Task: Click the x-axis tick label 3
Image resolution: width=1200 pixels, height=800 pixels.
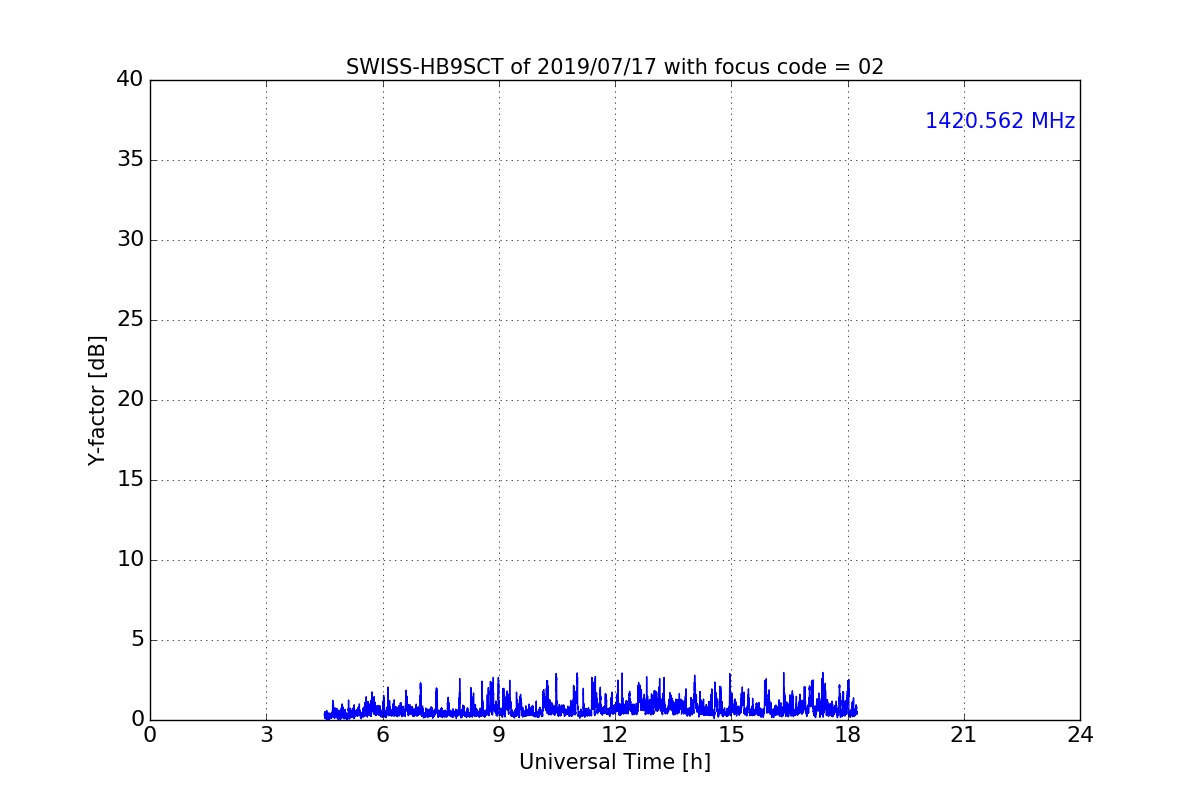Action: pyautogui.click(x=266, y=735)
